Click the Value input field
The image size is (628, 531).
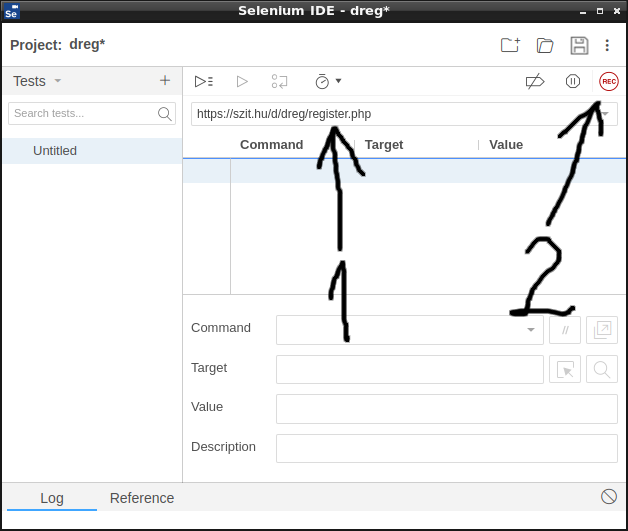(447, 409)
